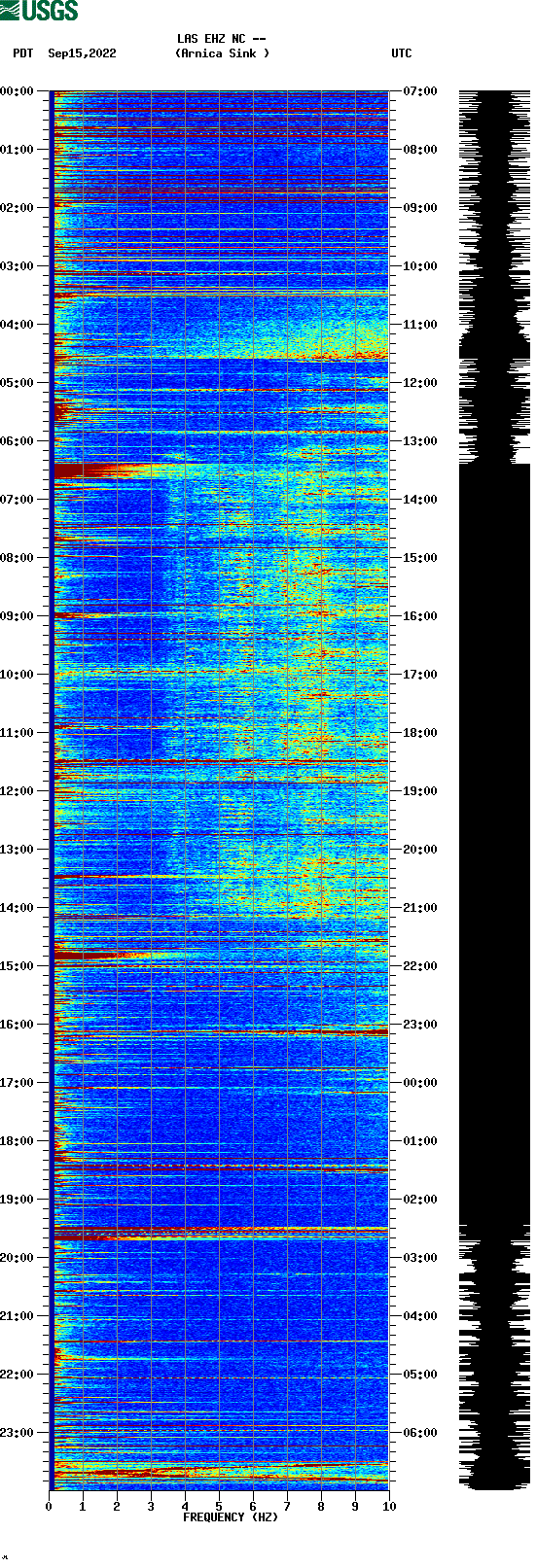
Task: Click frequency axis tick label 9
Action: coord(355,1507)
